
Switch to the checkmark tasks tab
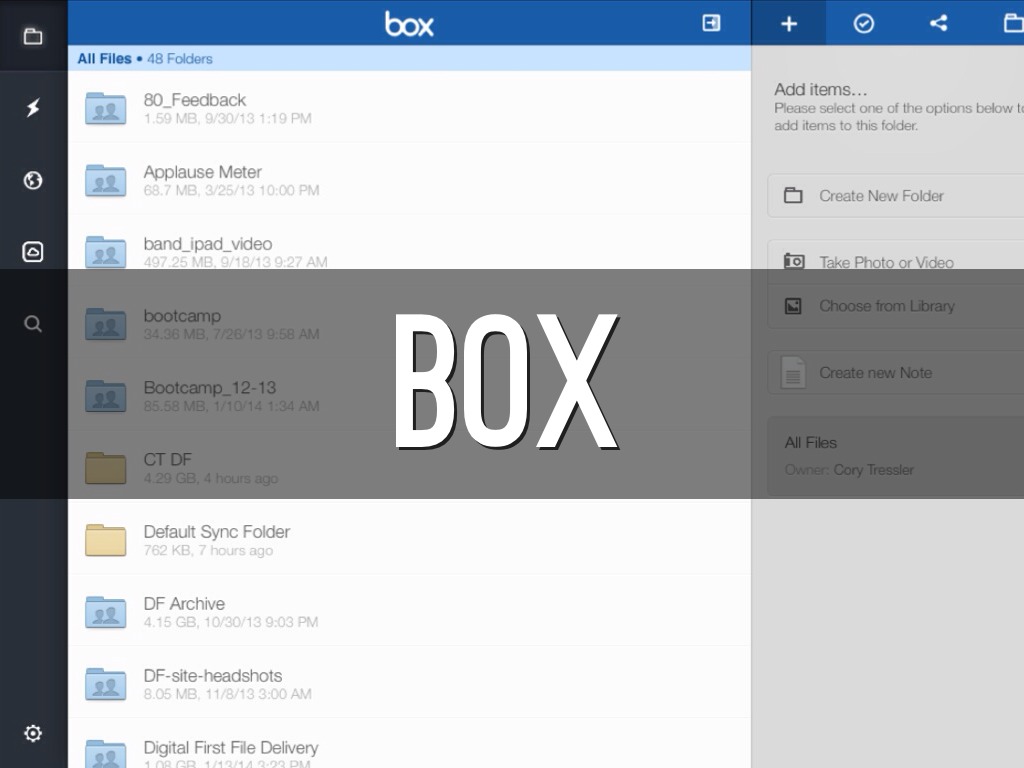pos(864,23)
